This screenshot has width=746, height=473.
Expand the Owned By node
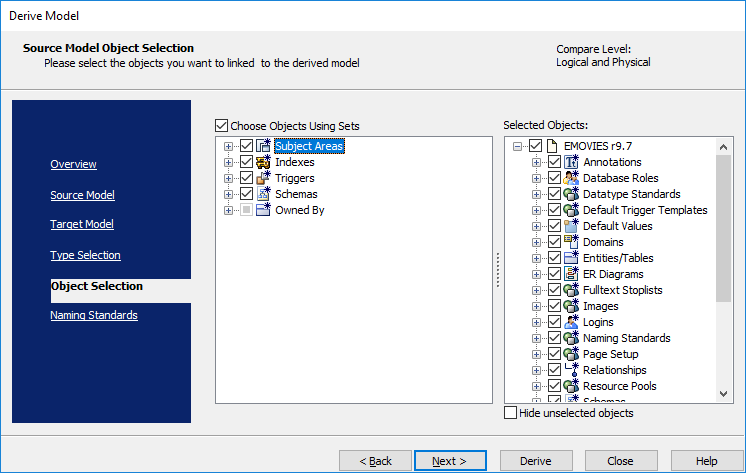point(228,210)
